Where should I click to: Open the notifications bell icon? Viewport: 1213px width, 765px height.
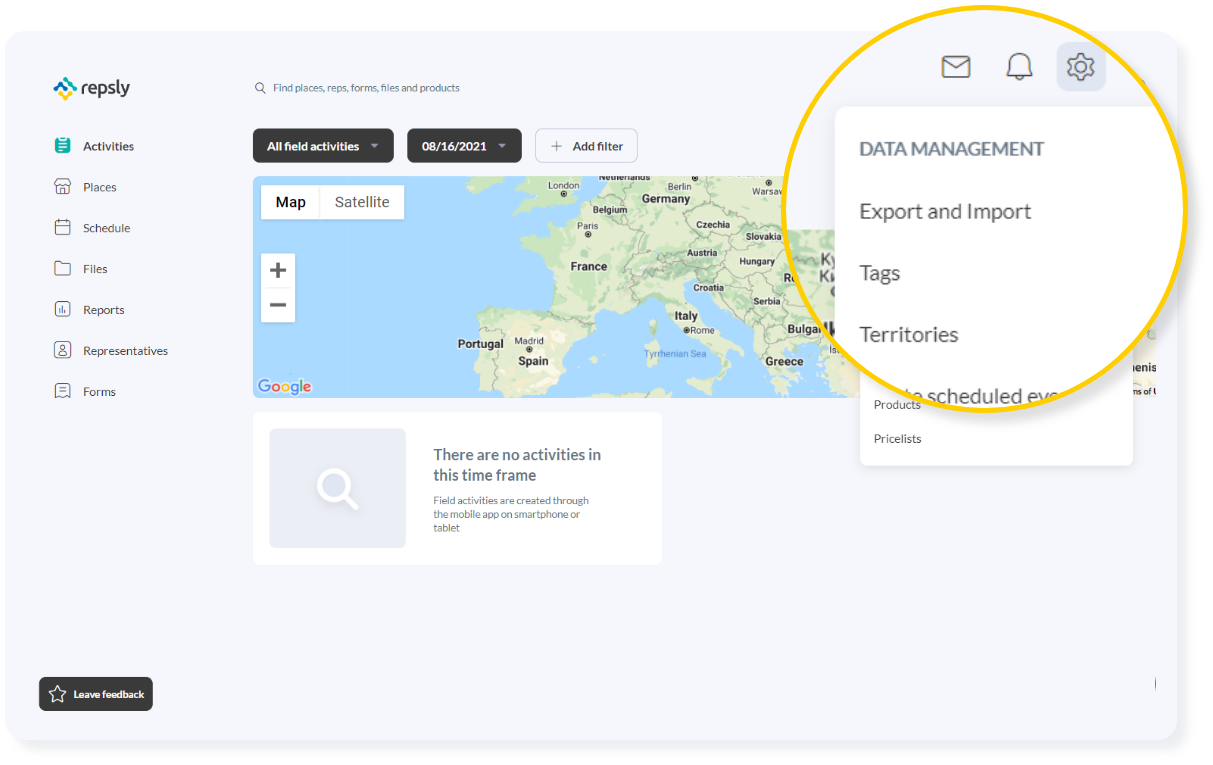tap(1019, 67)
